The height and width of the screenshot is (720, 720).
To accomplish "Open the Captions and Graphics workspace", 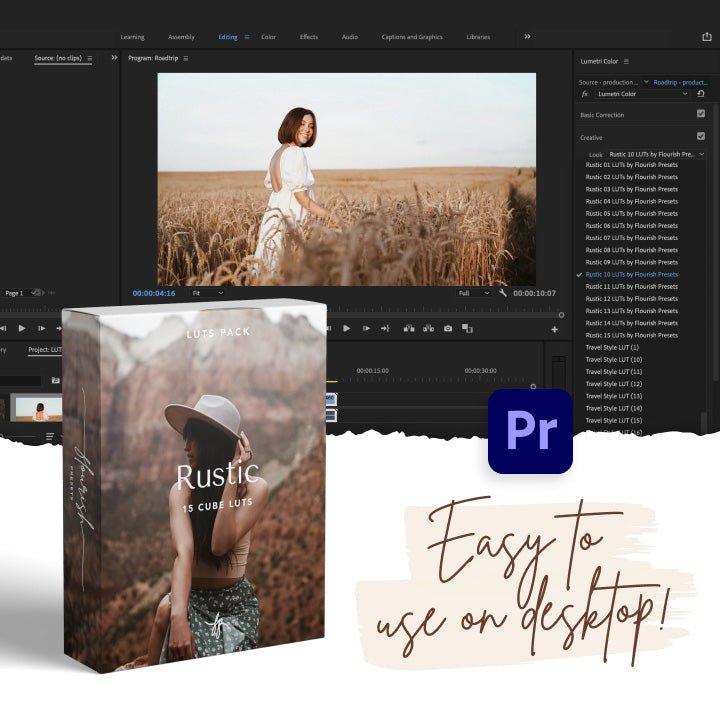I will pyautogui.click(x=411, y=37).
